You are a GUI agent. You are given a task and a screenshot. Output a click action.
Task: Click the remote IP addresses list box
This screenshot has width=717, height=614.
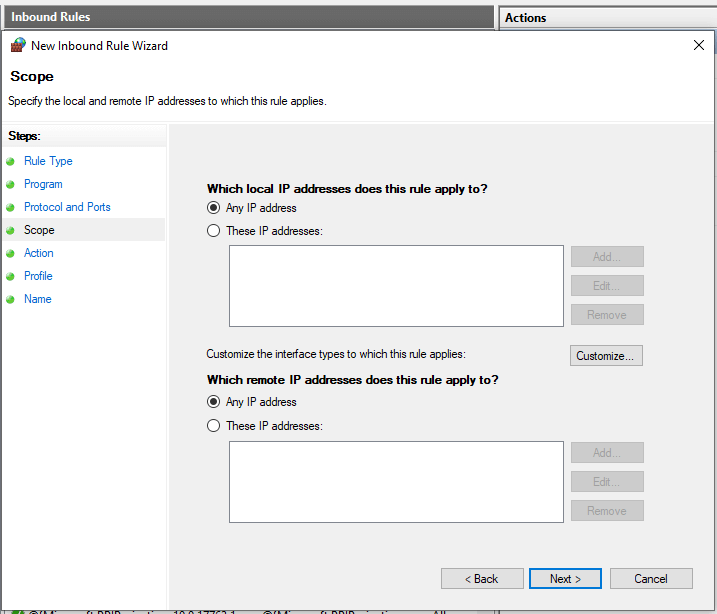coord(396,481)
